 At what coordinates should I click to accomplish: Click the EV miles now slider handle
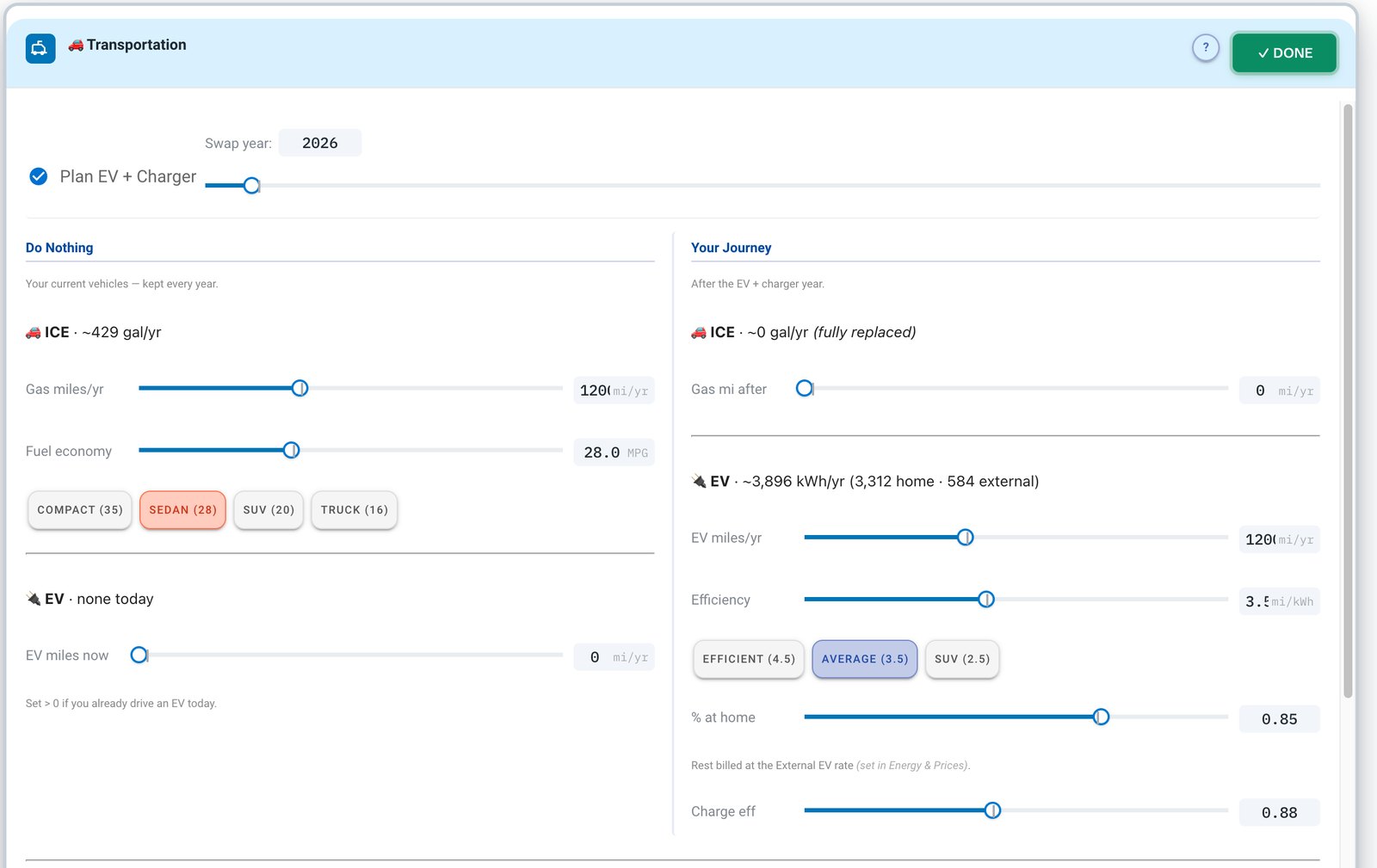point(139,655)
